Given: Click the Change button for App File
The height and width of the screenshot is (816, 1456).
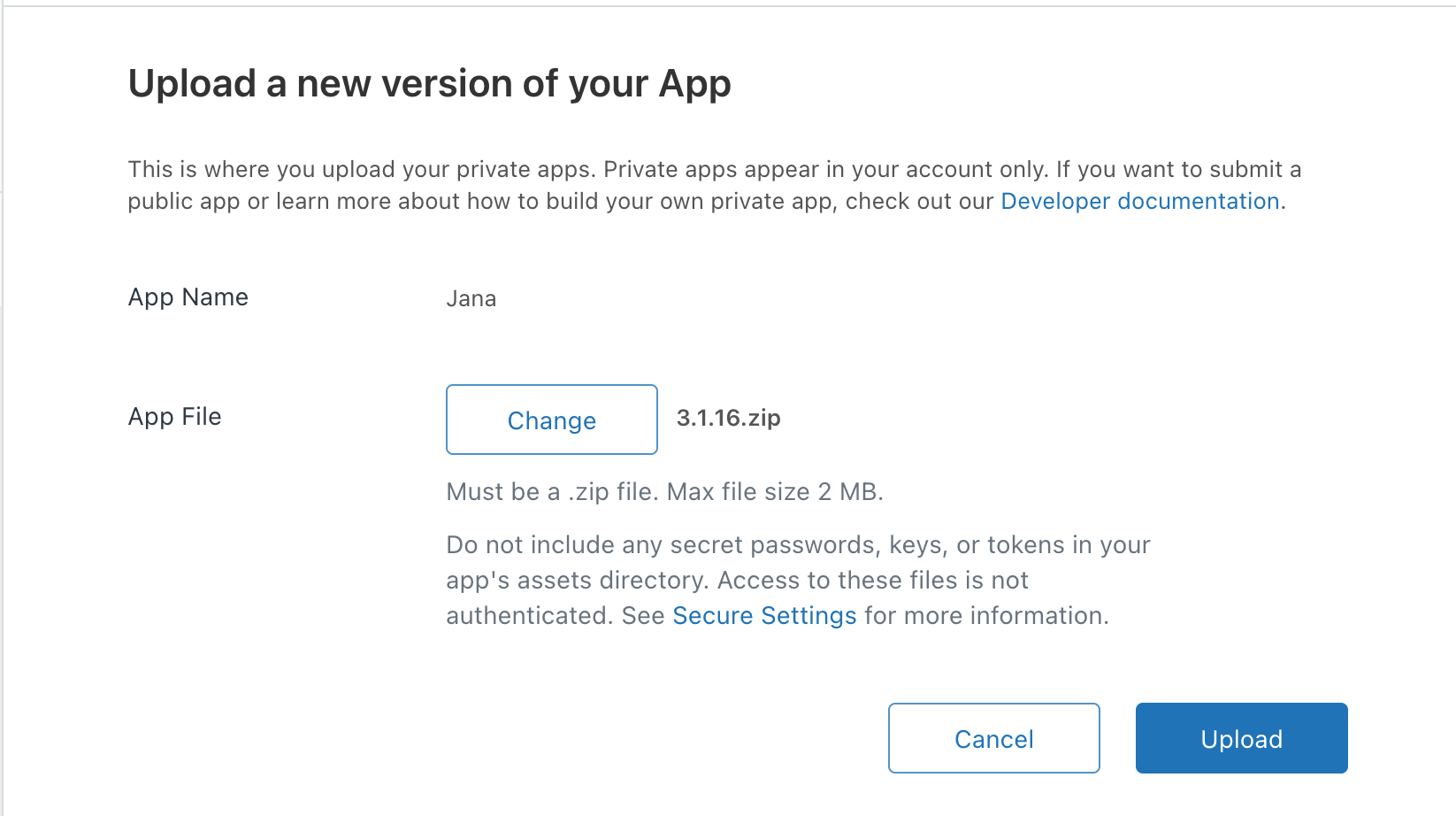Looking at the screenshot, I should (x=551, y=420).
